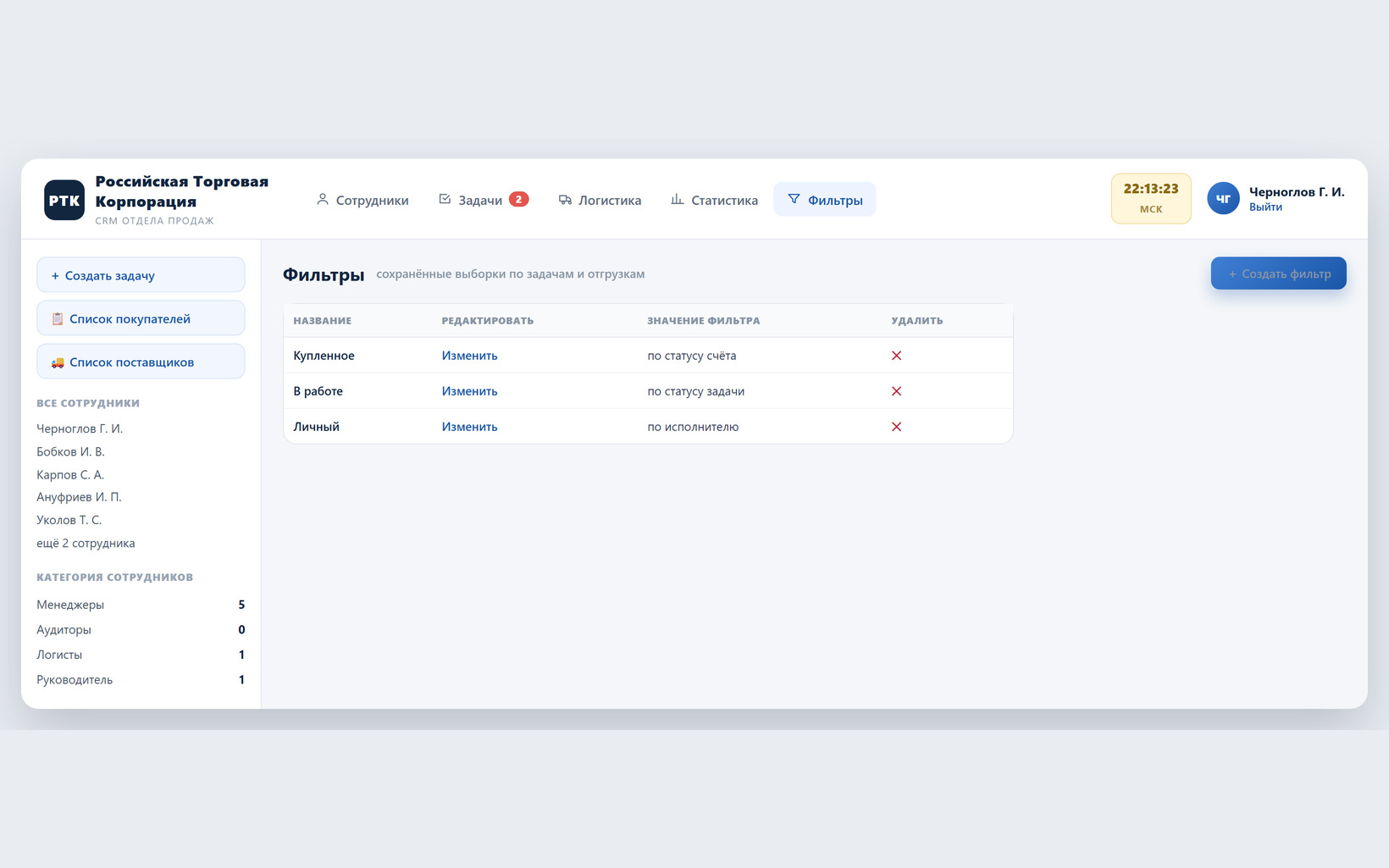Edit the Купленное filter via Изменить
Image resolution: width=1389 pixels, height=868 pixels.
pyautogui.click(x=469, y=356)
